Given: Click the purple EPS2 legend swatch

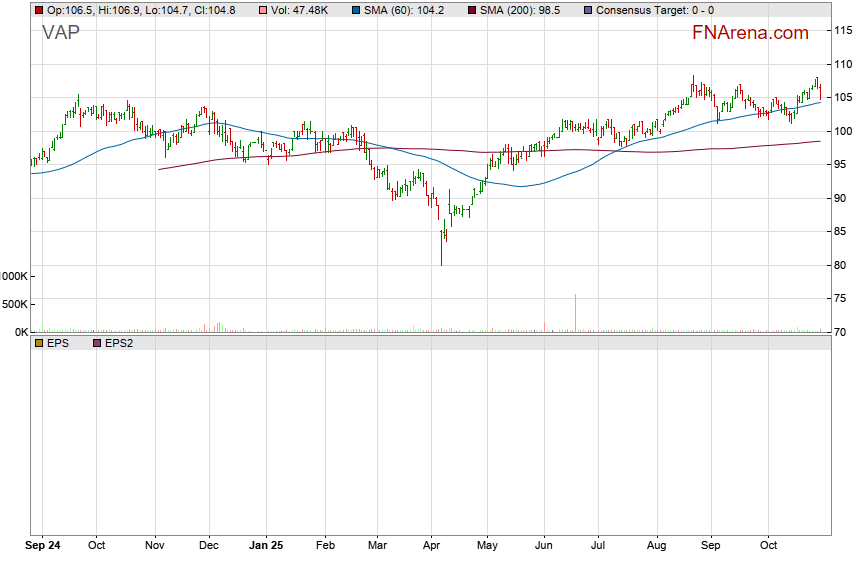Looking at the screenshot, I should pos(97,343).
